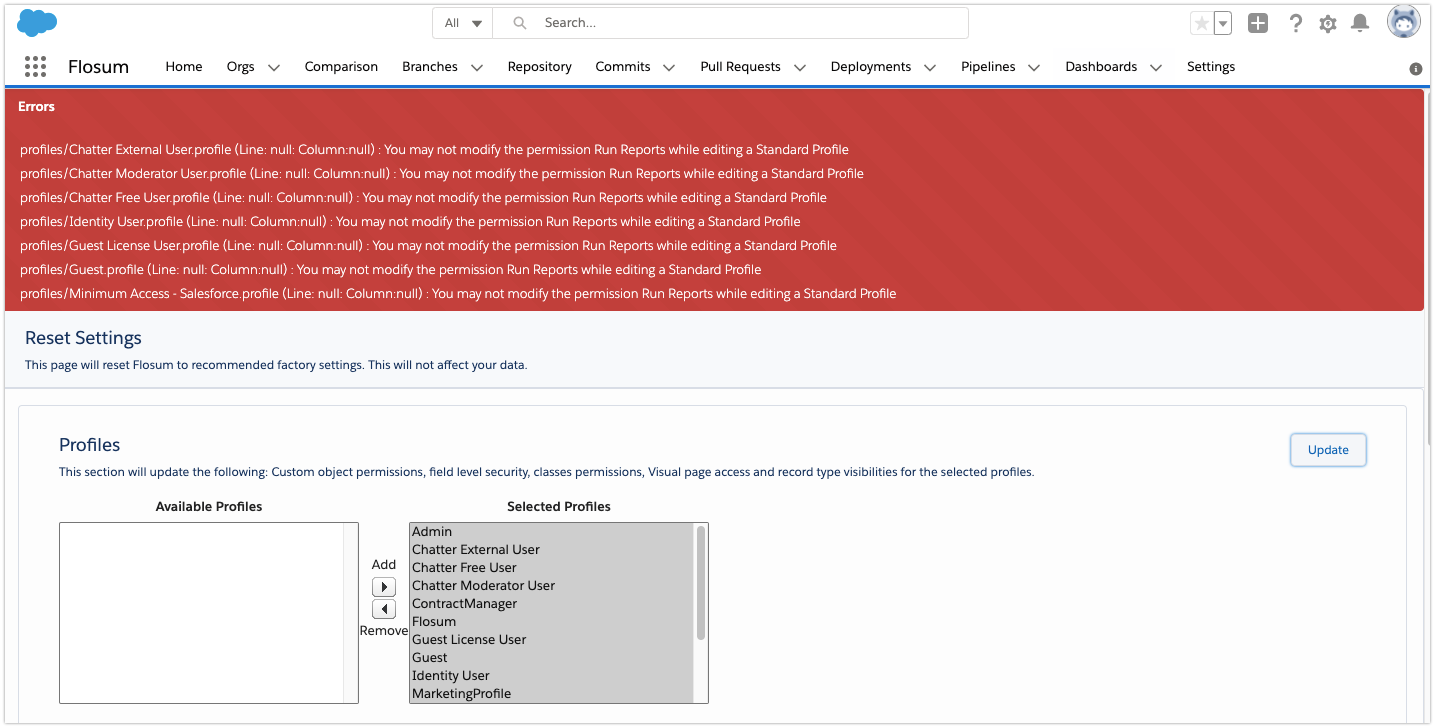
Task: Switch to the Repository tab
Action: tap(539, 66)
